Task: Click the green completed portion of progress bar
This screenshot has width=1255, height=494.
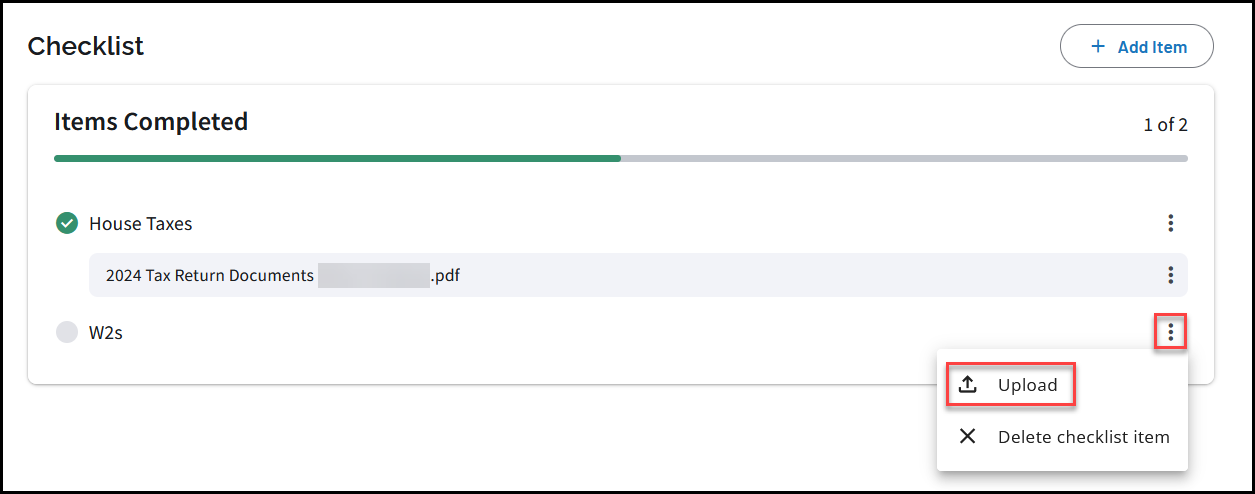Action: click(x=337, y=158)
